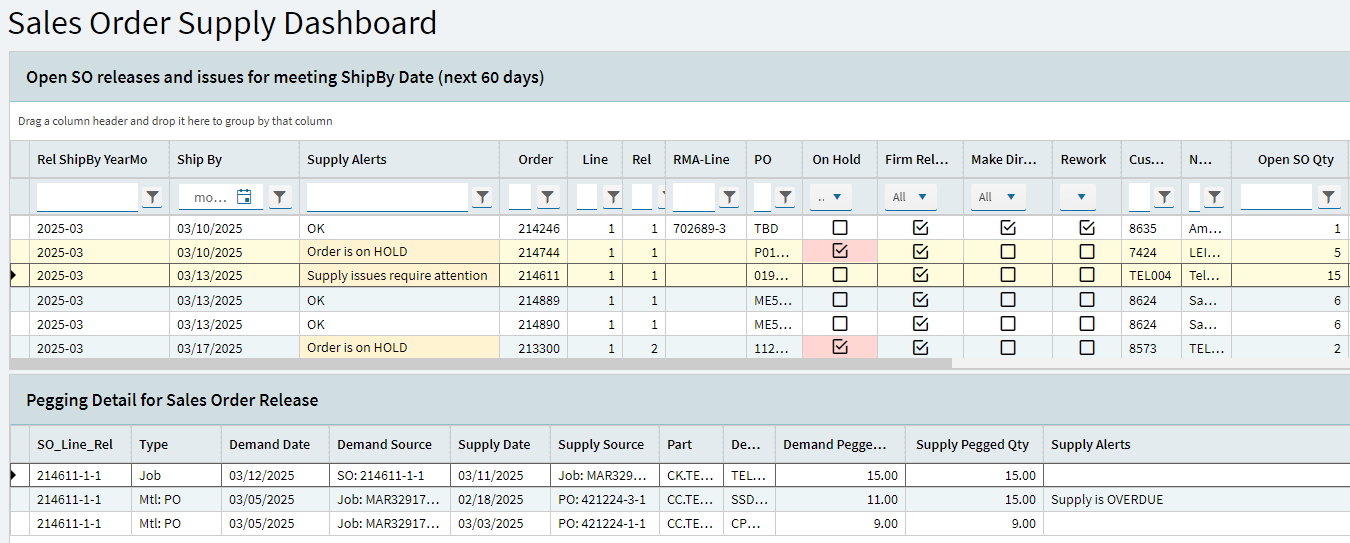Sort by Open SO Qty column header
1350x543 pixels.
tap(1295, 159)
